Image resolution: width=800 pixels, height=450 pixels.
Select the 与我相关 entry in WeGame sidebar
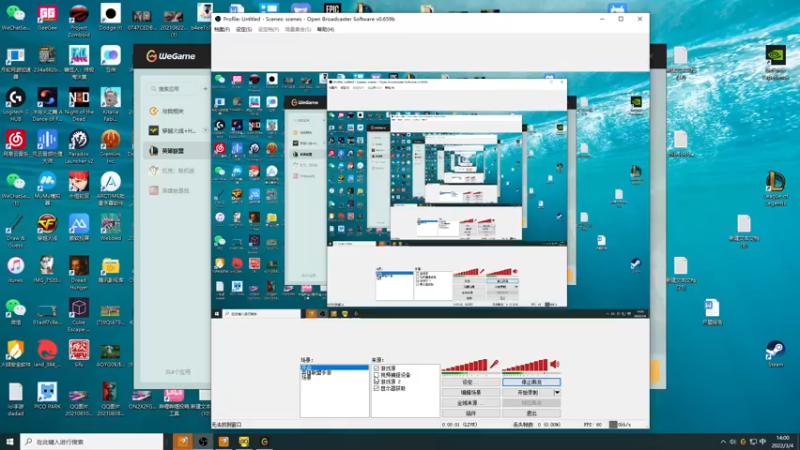coord(173,111)
